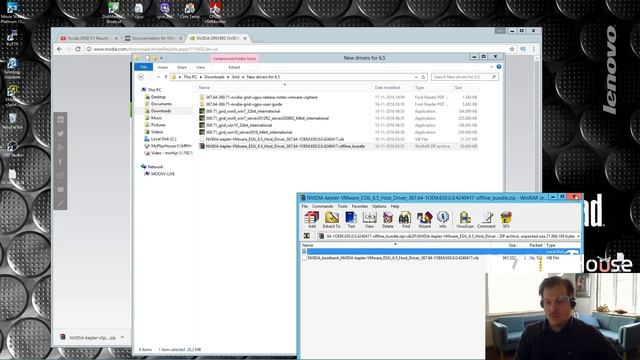
Task: Open Explorer recent locations dropdown arrow
Action: coord(158,77)
